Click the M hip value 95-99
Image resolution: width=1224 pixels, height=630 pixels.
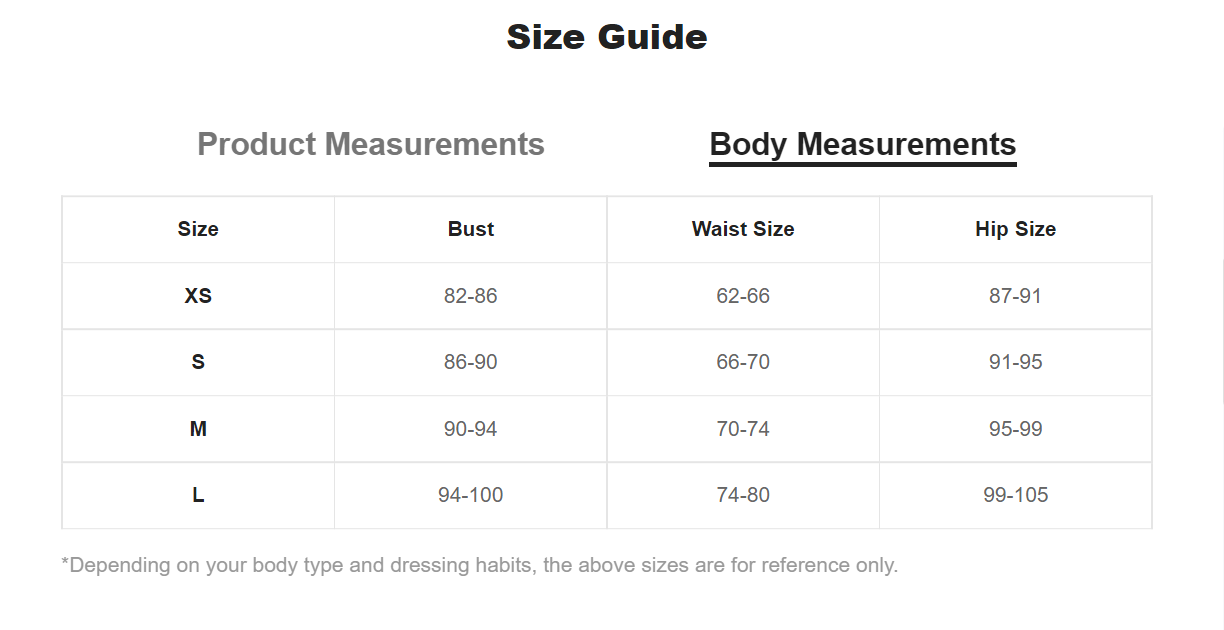tap(1015, 429)
